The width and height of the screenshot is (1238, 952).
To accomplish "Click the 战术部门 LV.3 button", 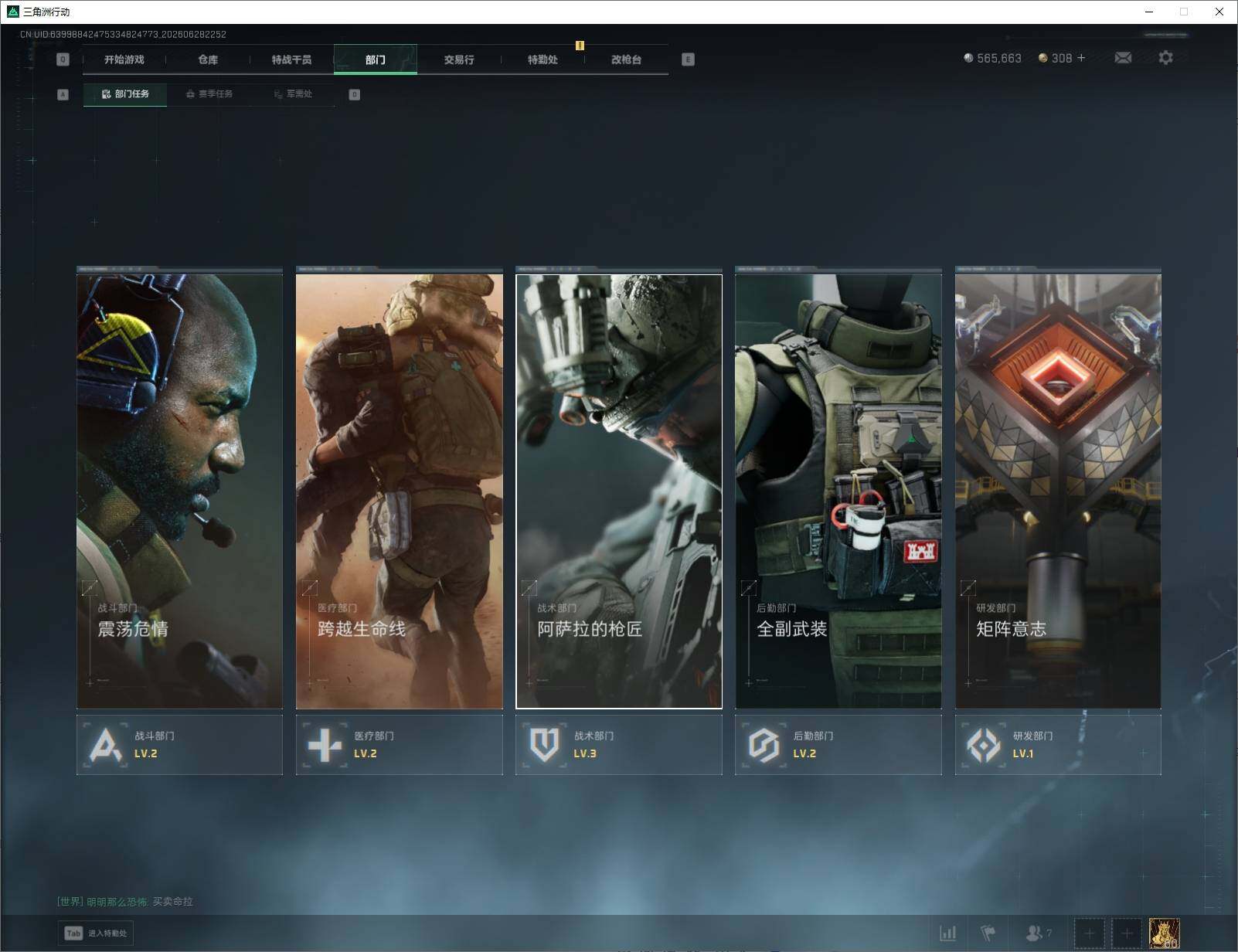I will (619, 745).
